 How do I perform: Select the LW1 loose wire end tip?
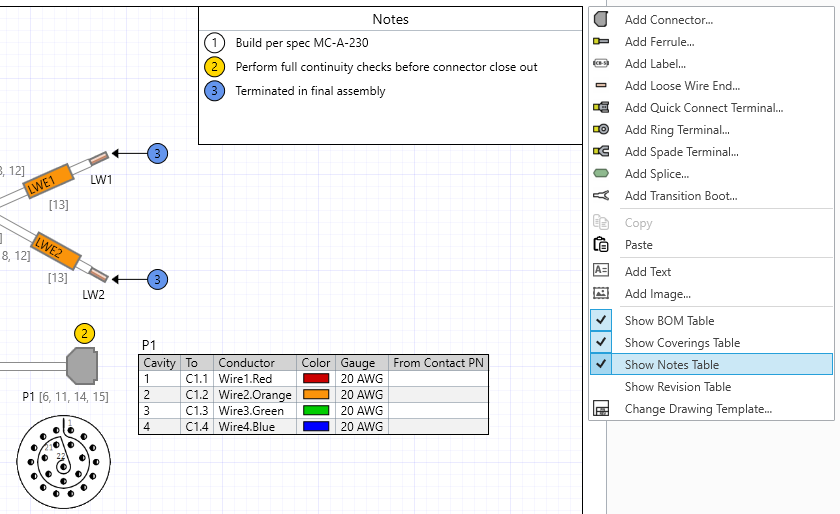[99, 158]
